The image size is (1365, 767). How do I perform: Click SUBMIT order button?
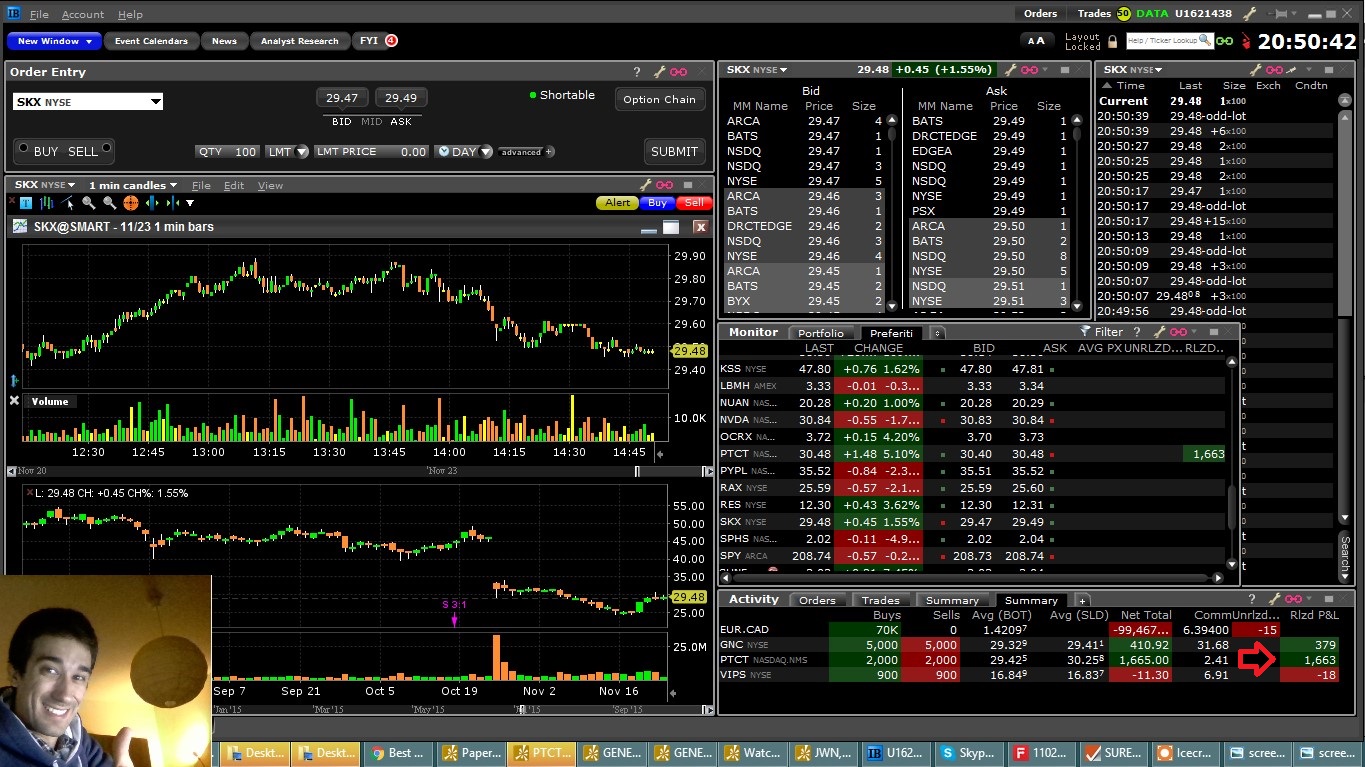click(674, 151)
